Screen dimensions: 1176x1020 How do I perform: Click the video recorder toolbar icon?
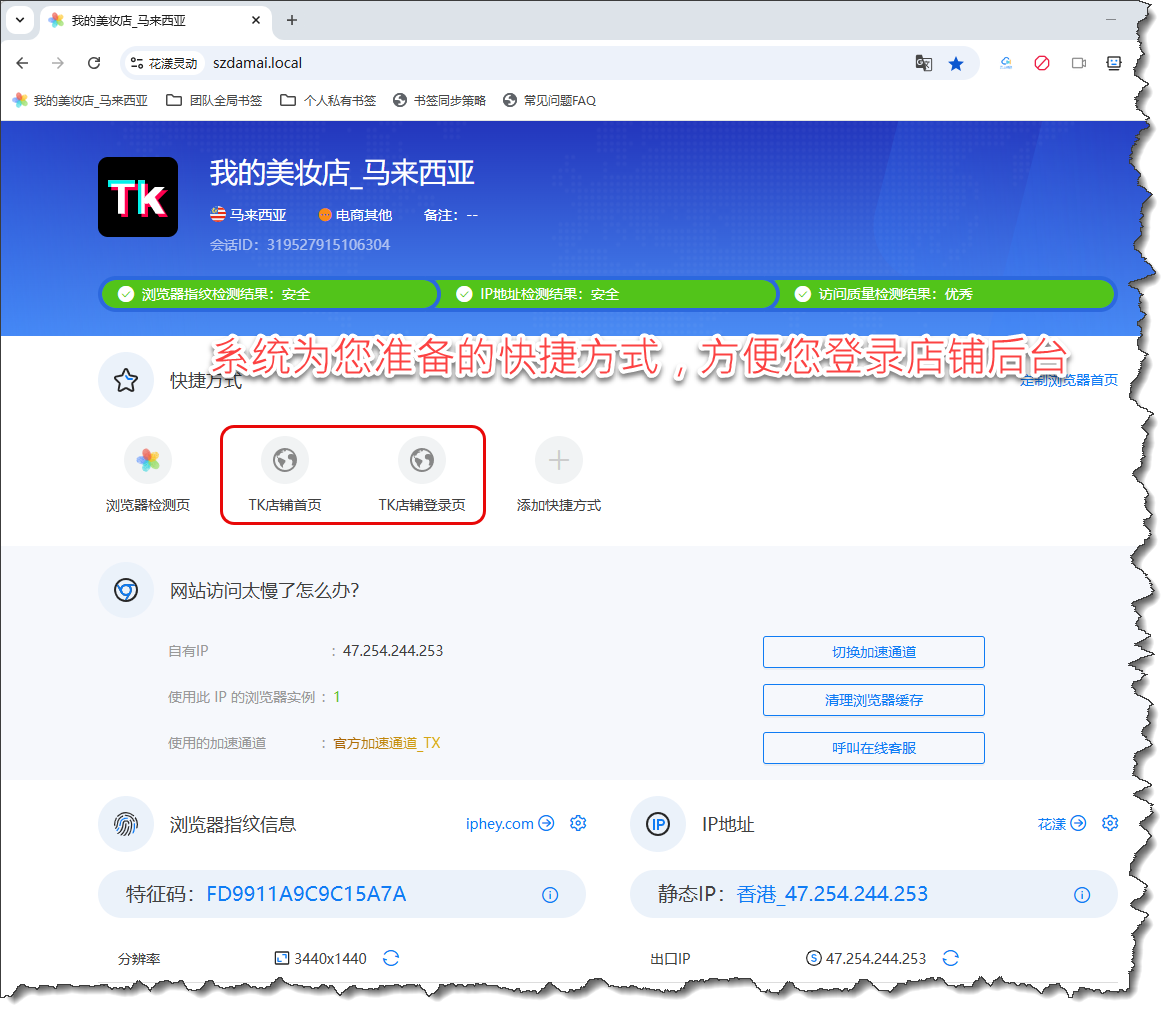pyautogui.click(x=1078, y=63)
